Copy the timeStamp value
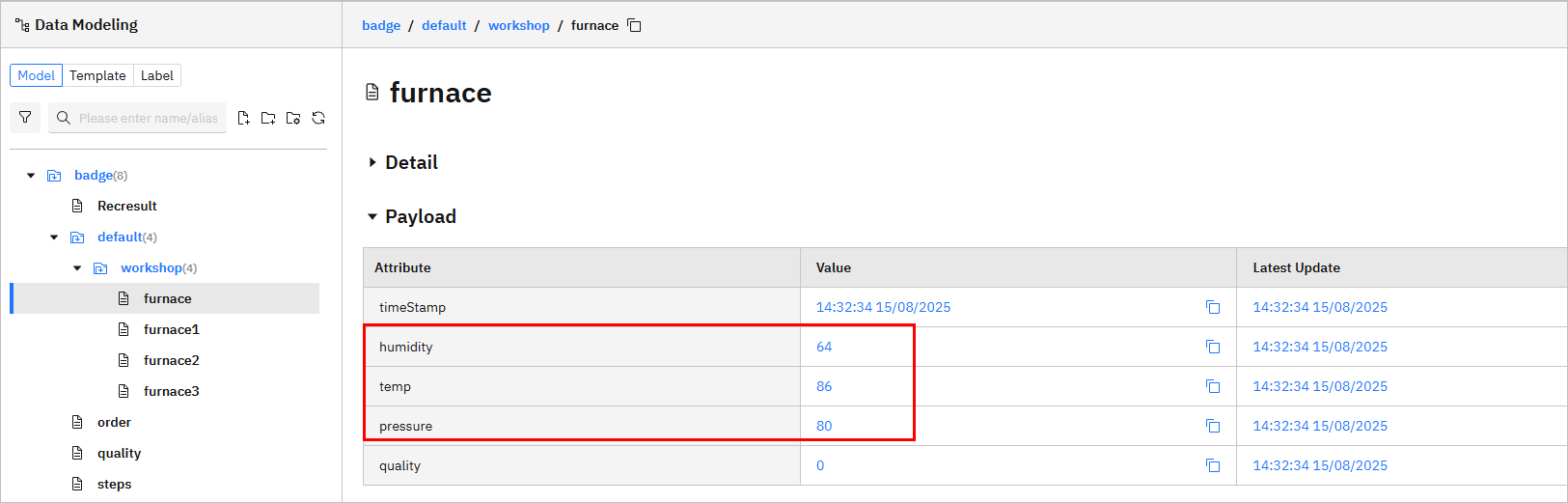This screenshot has width=1568, height=503. point(1213,307)
